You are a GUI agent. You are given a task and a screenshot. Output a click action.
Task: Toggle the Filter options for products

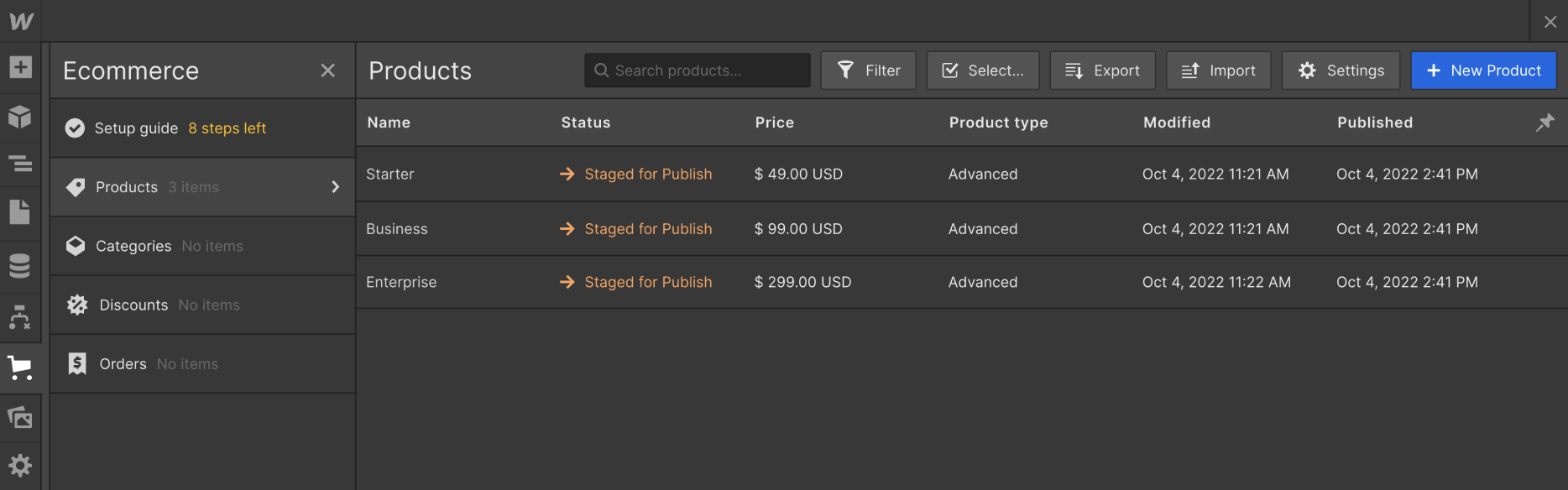coord(868,70)
